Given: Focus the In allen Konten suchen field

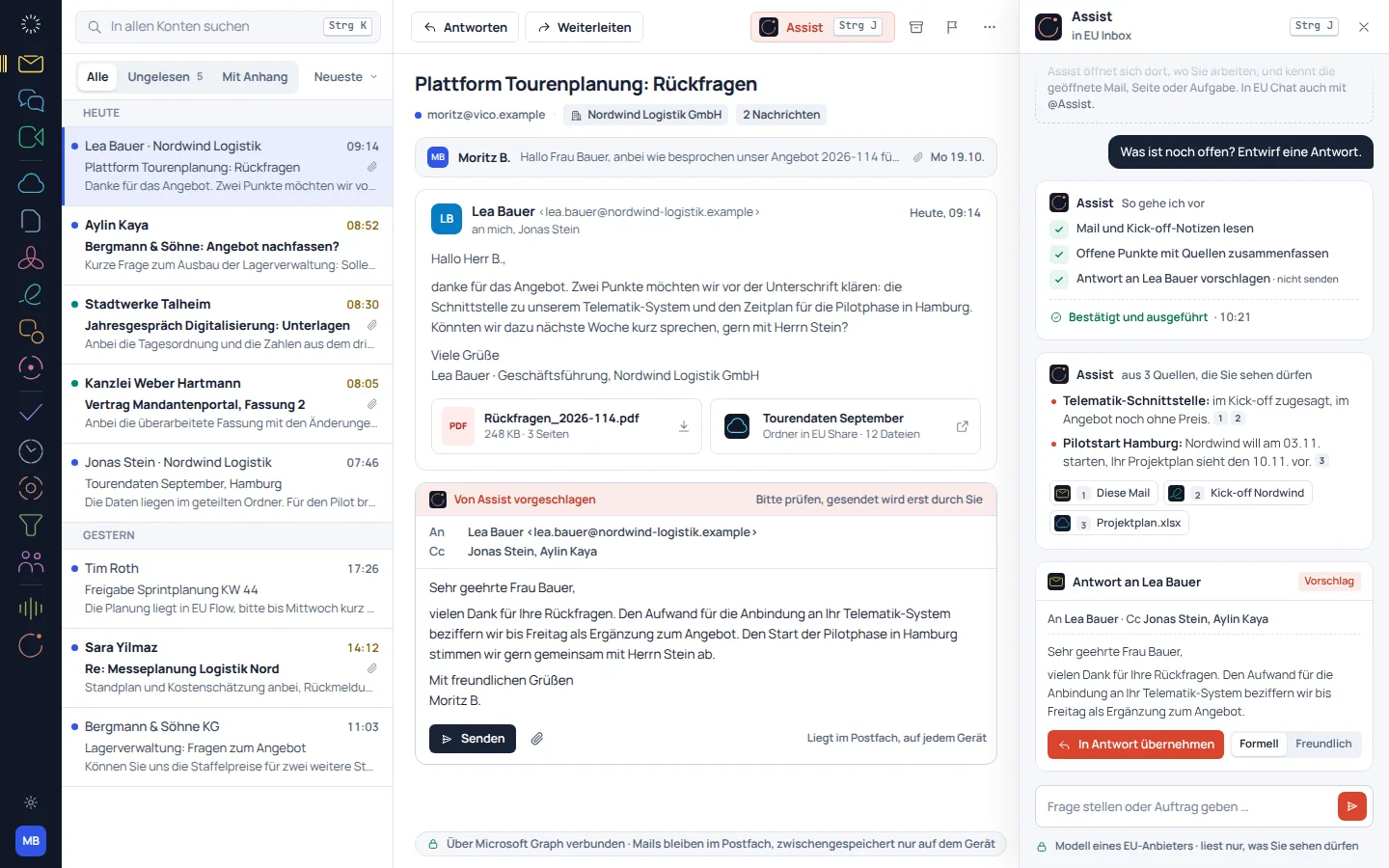Looking at the screenshot, I should click(x=228, y=27).
